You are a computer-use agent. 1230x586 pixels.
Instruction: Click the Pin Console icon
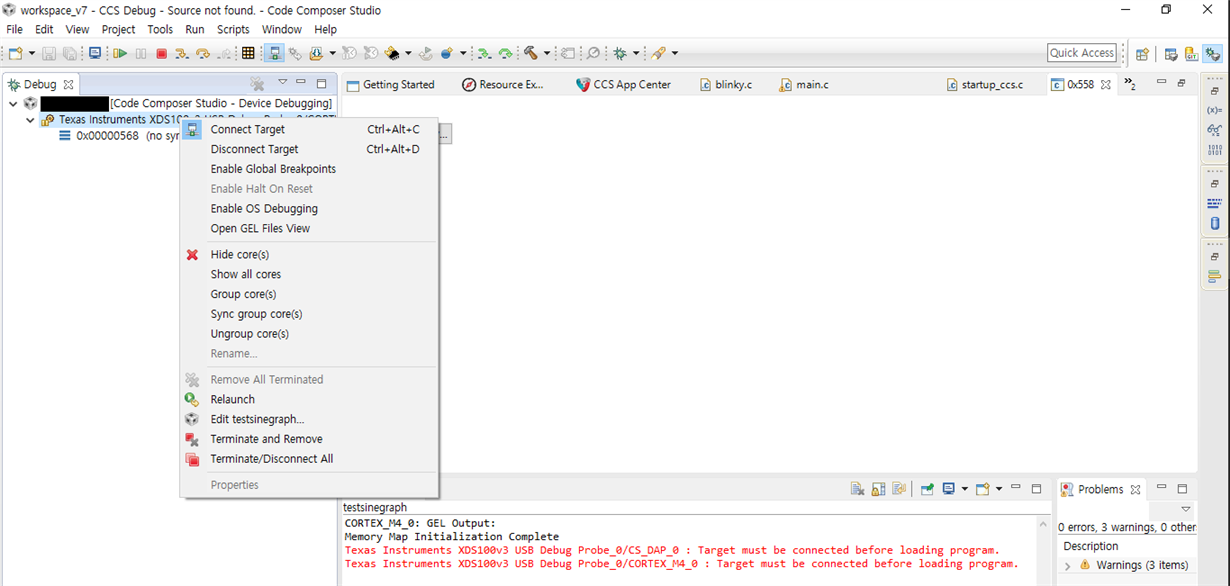coord(927,489)
